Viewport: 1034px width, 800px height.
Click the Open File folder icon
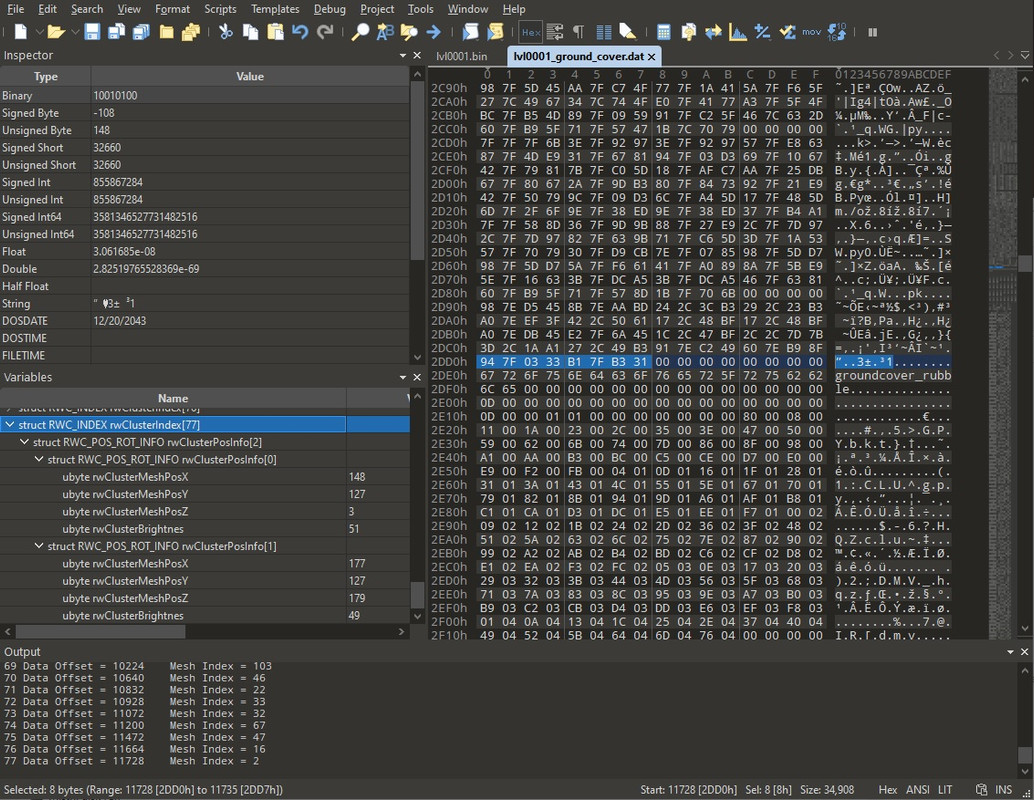(x=56, y=32)
